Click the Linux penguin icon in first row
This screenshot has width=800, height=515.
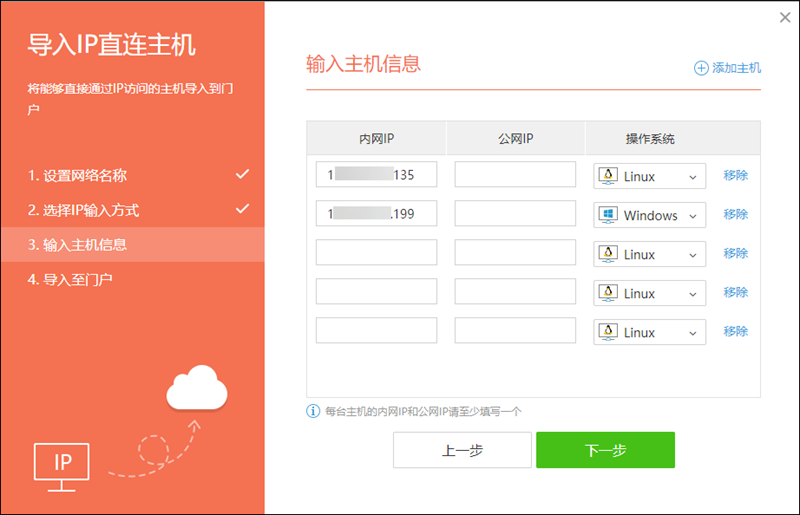pyautogui.click(x=607, y=176)
